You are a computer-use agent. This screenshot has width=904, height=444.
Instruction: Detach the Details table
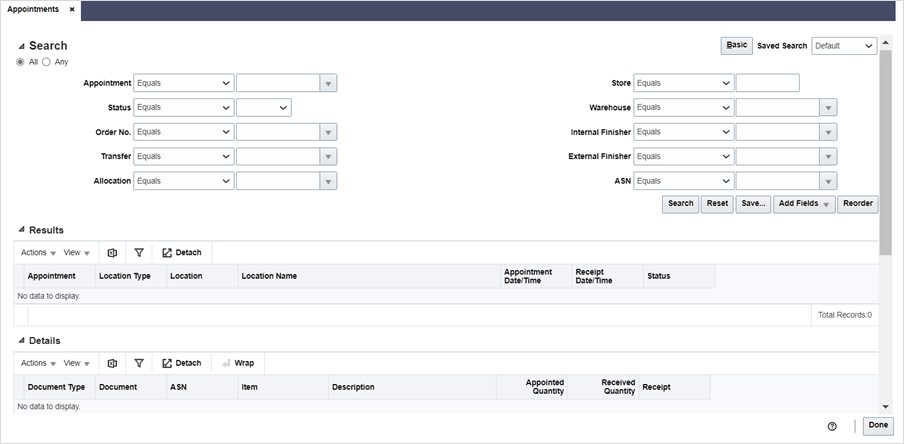(182, 363)
